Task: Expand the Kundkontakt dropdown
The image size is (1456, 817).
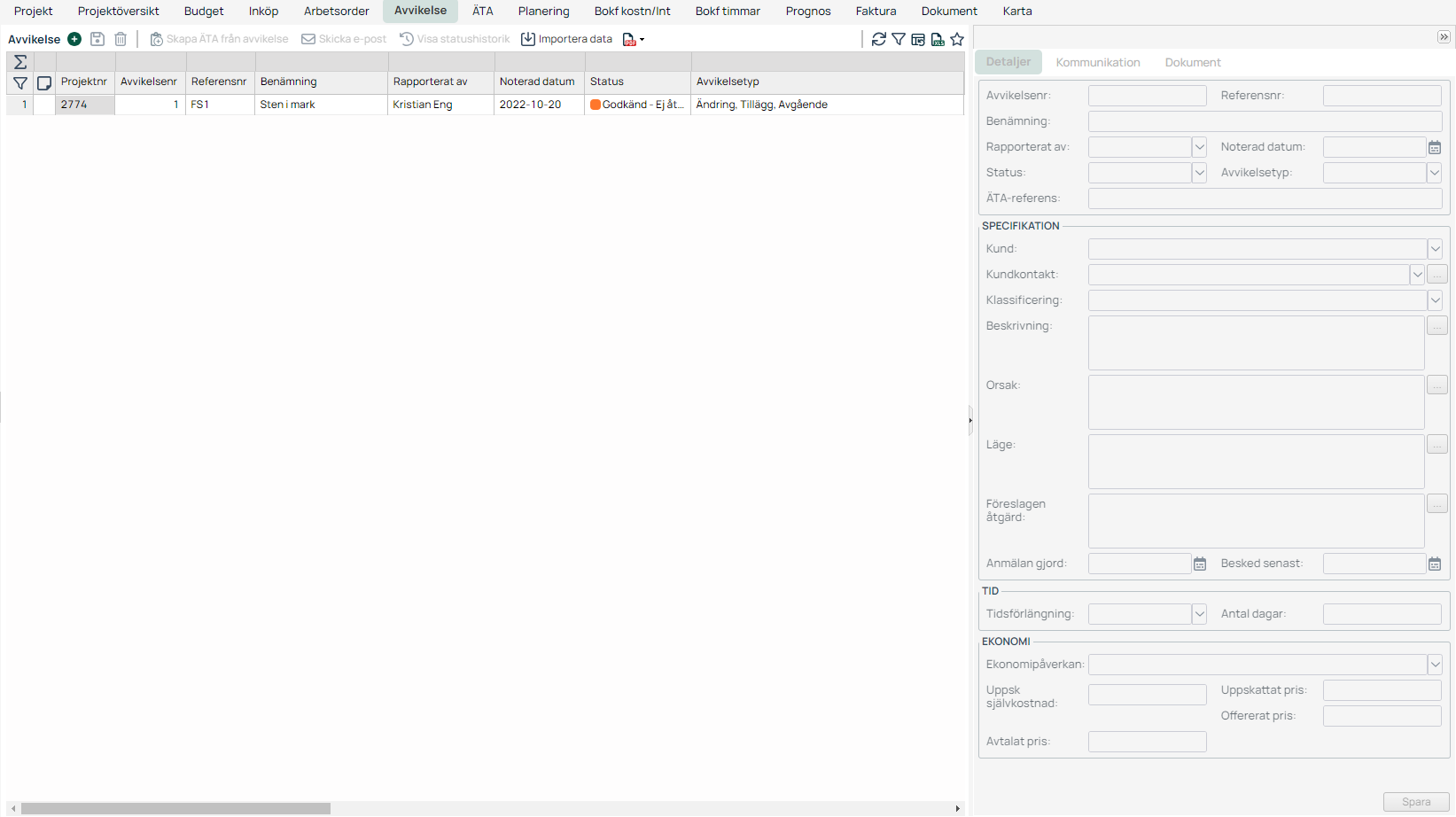Action: tap(1417, 275)
